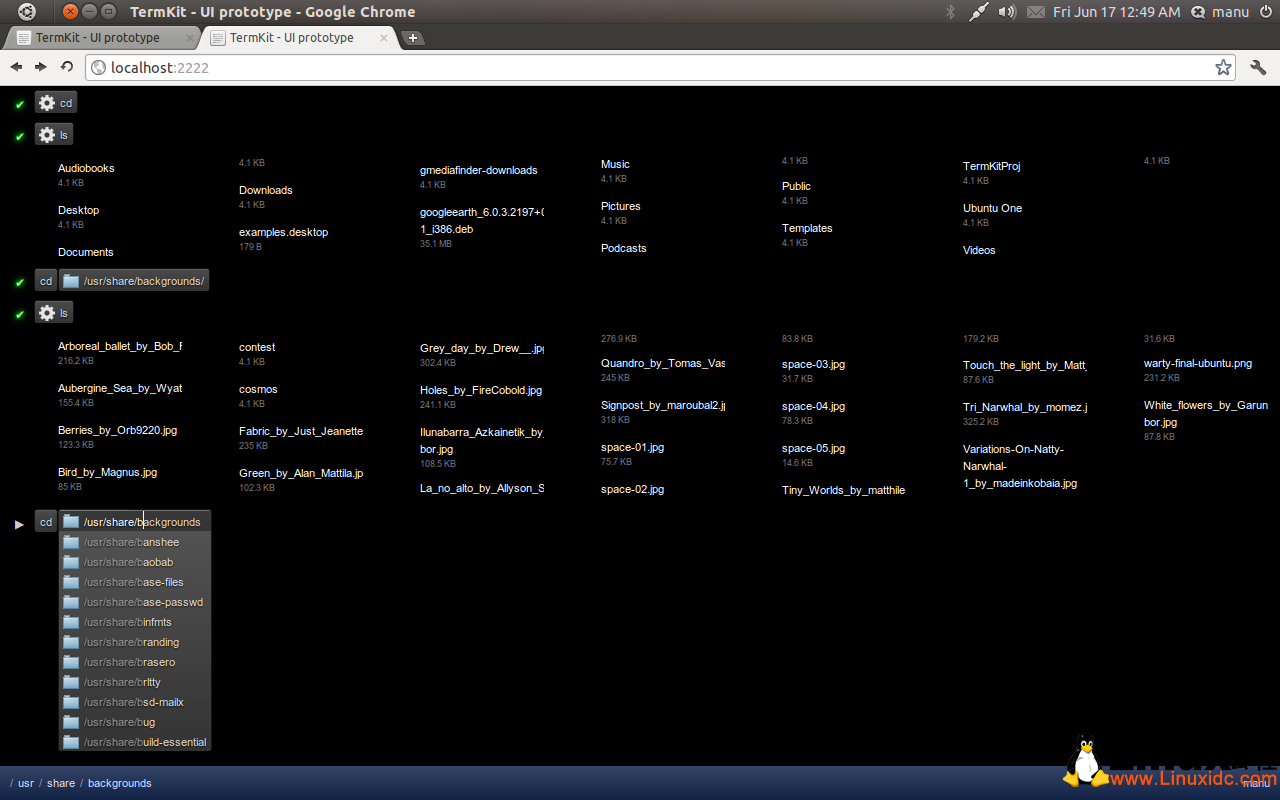Open a new tab with the plus button
Screen dimensions: 1280x800
click(x=413, y=36)
